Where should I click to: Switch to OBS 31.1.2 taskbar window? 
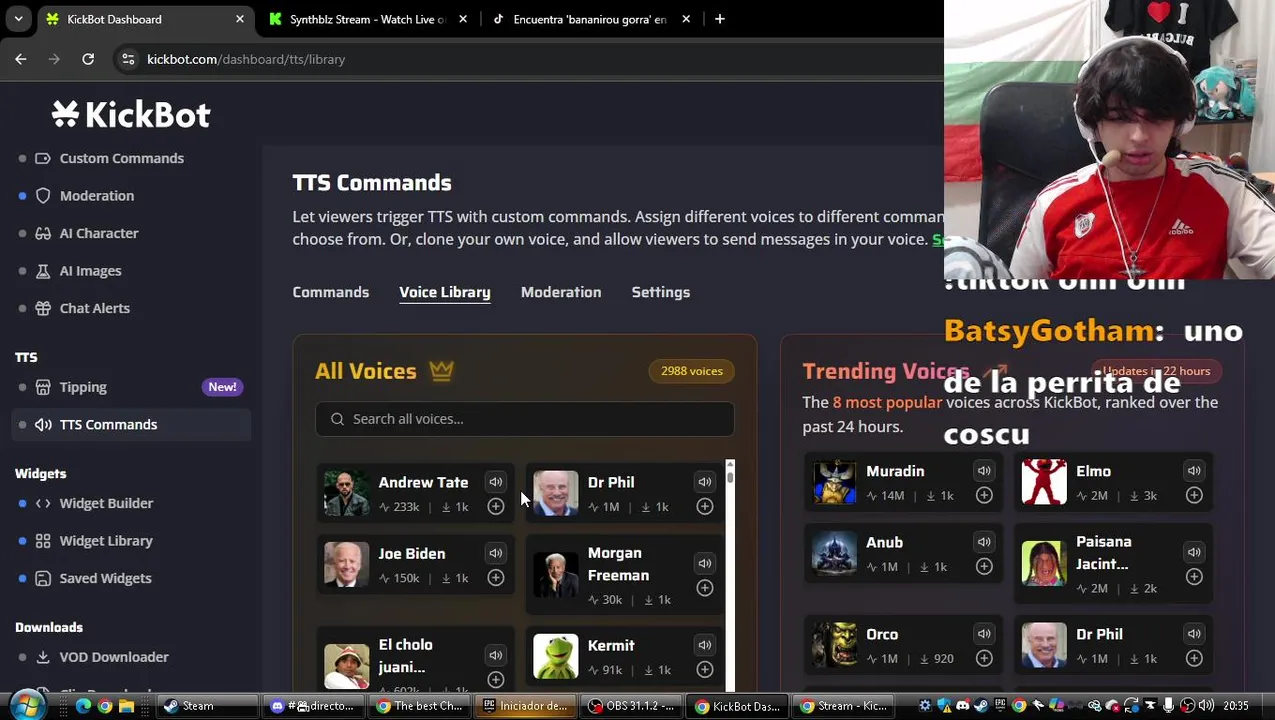coord(631,706)
